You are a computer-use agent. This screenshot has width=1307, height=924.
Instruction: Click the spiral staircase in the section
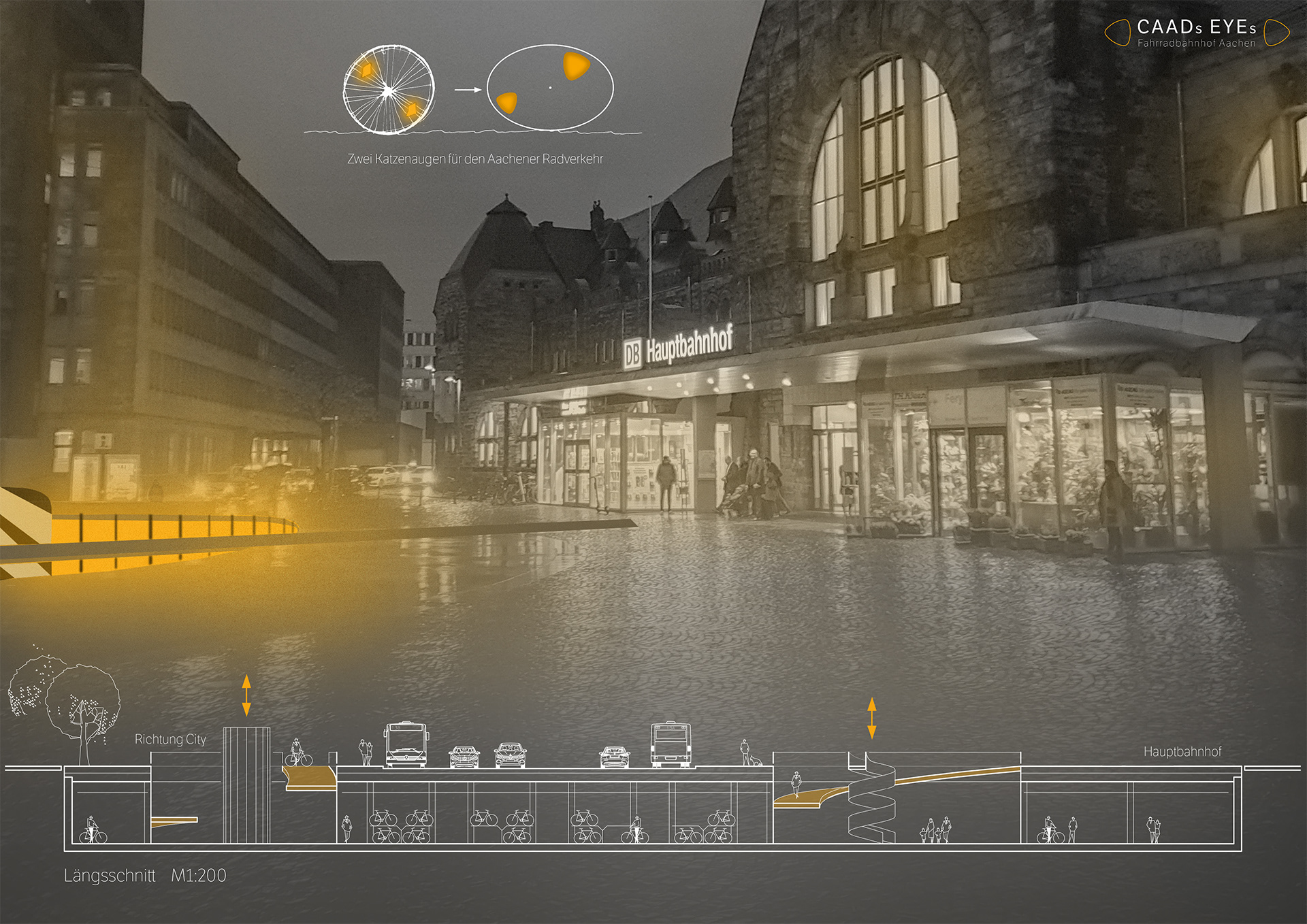871,803
